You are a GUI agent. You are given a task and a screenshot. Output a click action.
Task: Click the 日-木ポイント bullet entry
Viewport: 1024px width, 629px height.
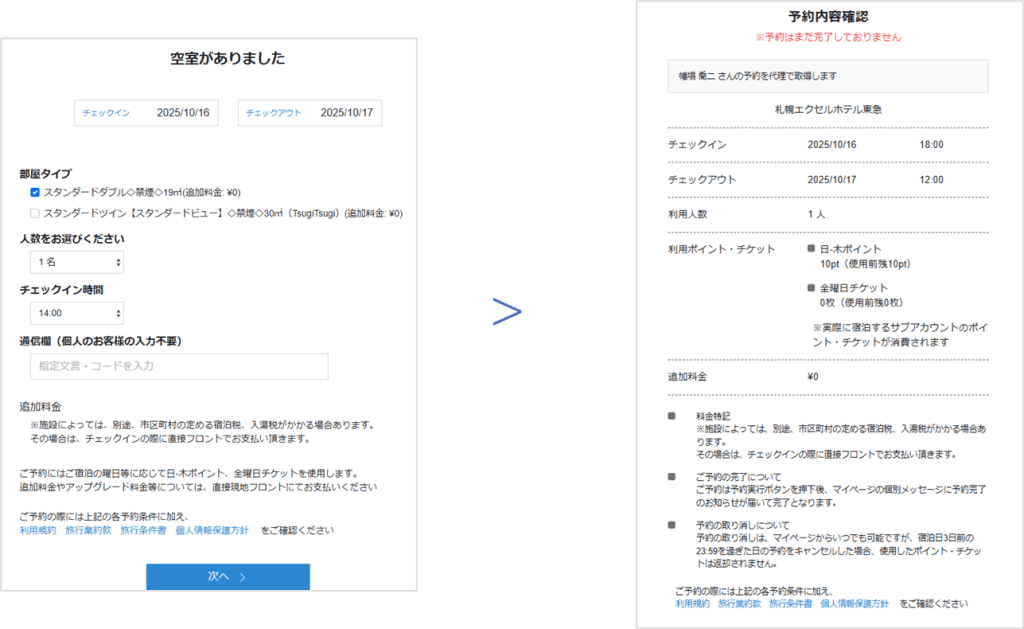[850, 249]
